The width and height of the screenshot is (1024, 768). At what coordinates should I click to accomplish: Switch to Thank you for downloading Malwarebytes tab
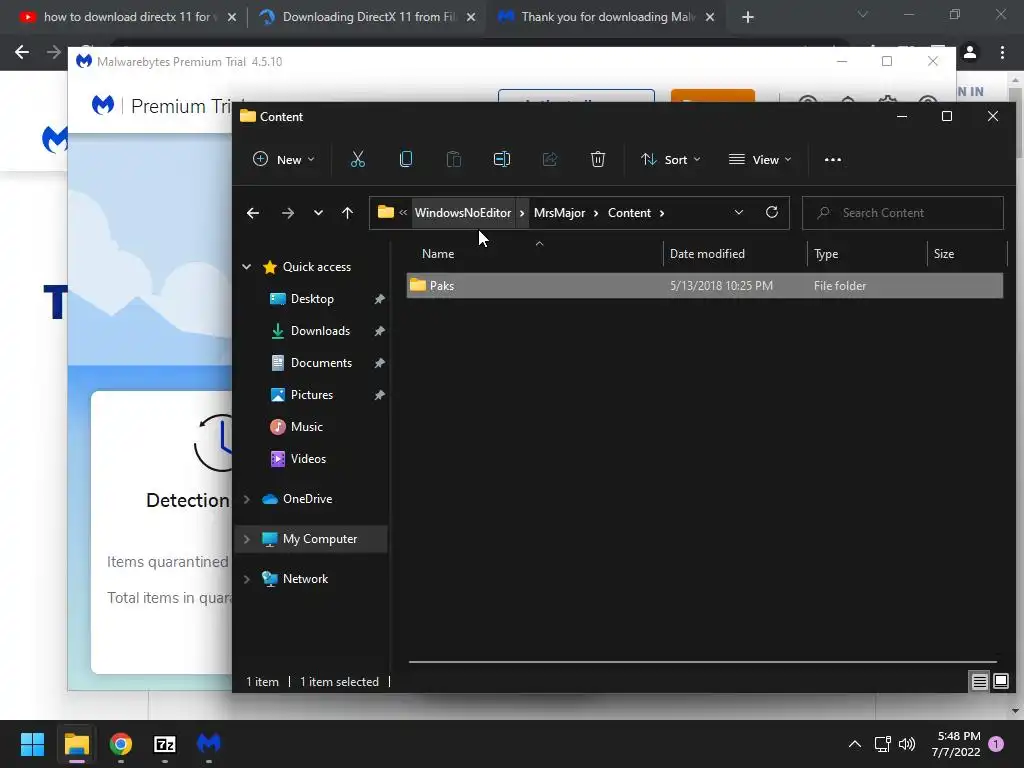tap(608, 17)
